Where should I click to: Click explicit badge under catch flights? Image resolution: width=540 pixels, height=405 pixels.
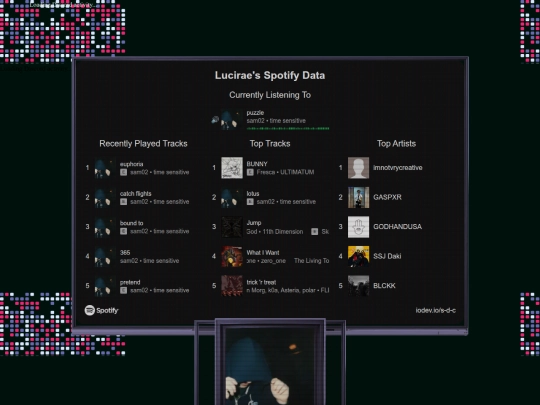[x=123, y=202]
